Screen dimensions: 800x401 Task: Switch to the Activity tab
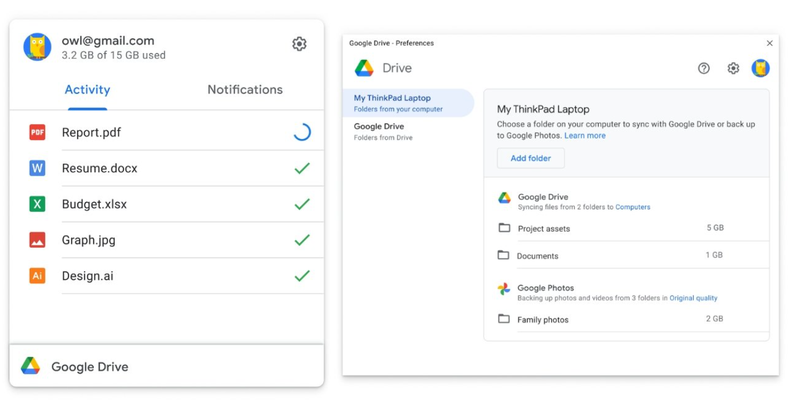point(87,90)
